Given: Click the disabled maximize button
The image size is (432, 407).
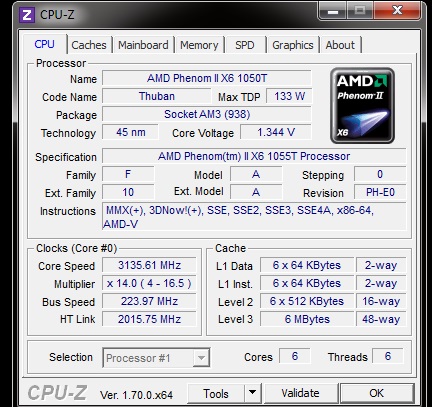Looking at the screenshot, I should (x=360, y=10).
